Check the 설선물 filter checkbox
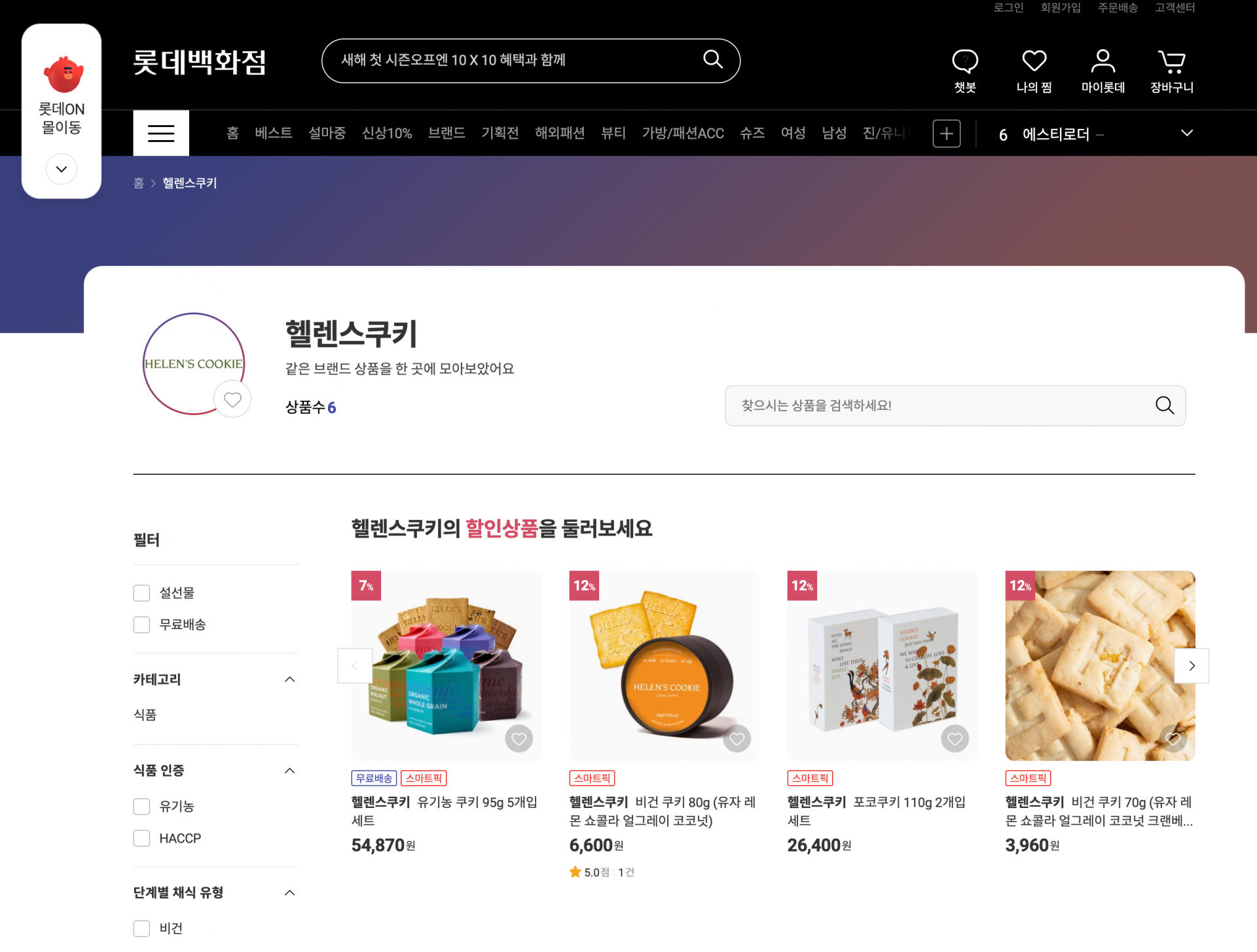1257x952 pixels. [141, 593]
